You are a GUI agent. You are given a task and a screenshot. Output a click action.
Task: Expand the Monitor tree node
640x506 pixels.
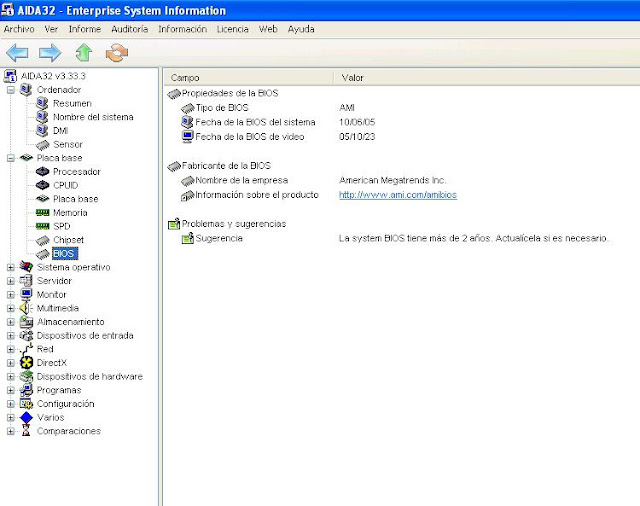coord(11,295)
